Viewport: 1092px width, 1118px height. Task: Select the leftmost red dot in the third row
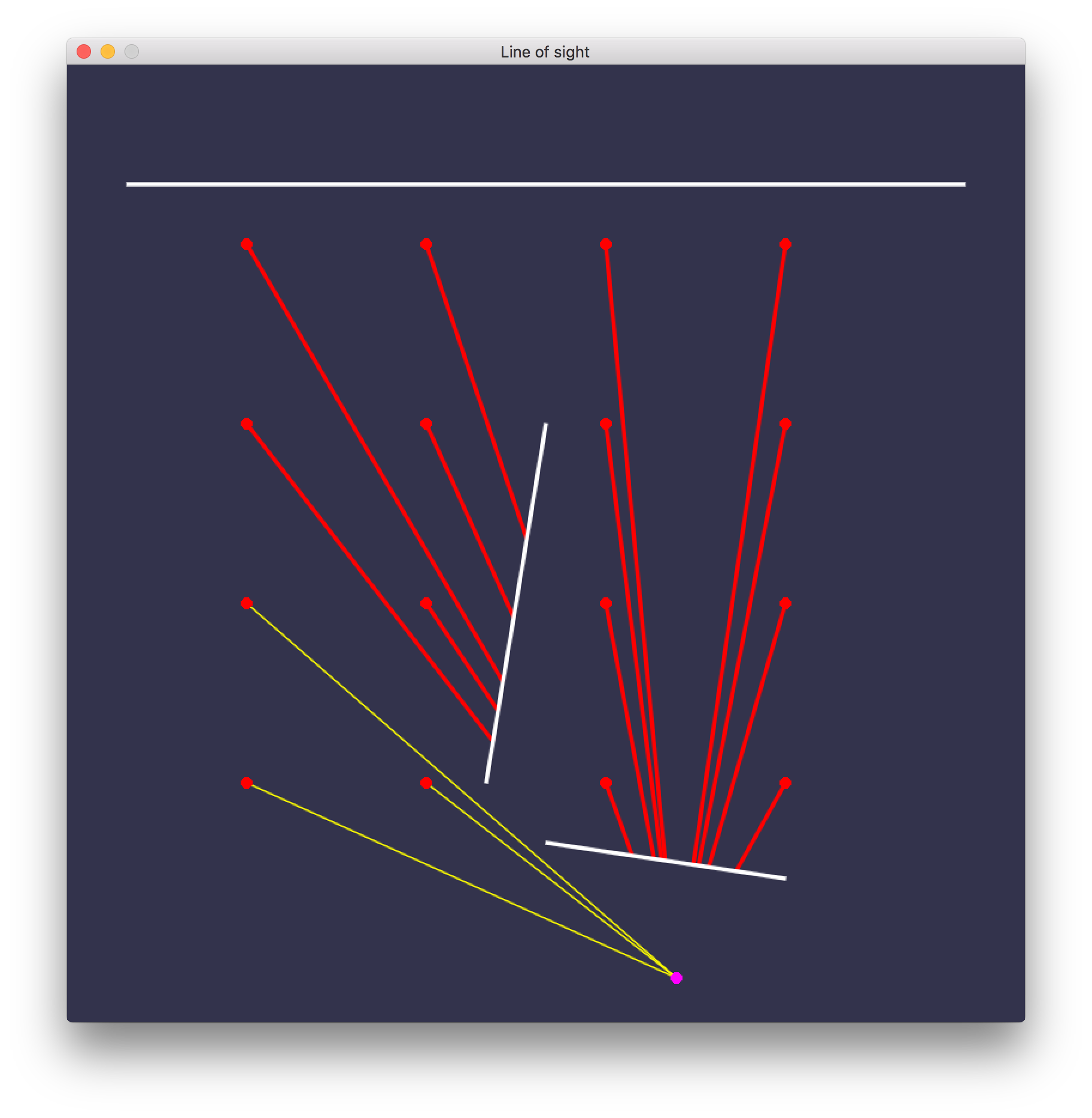246,603
